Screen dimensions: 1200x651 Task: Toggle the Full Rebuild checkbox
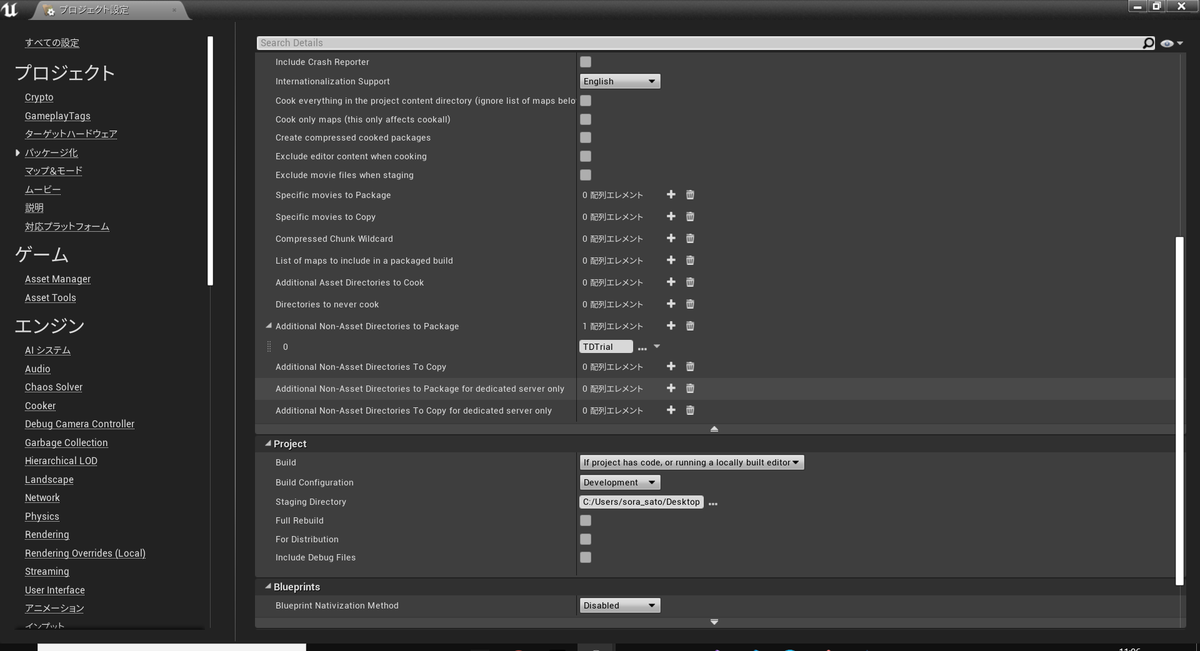pos(586,520)
